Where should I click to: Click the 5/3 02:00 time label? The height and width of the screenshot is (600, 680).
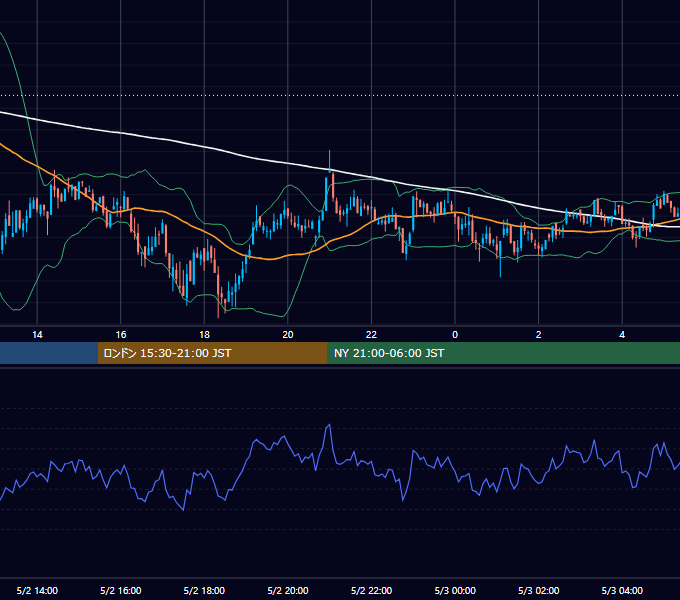[538, 590]
